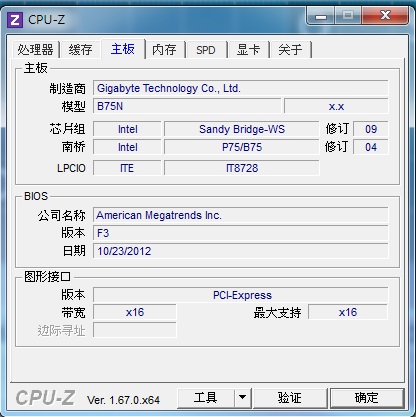Click the BIOS date field 10/23/2012

[240, 251]
